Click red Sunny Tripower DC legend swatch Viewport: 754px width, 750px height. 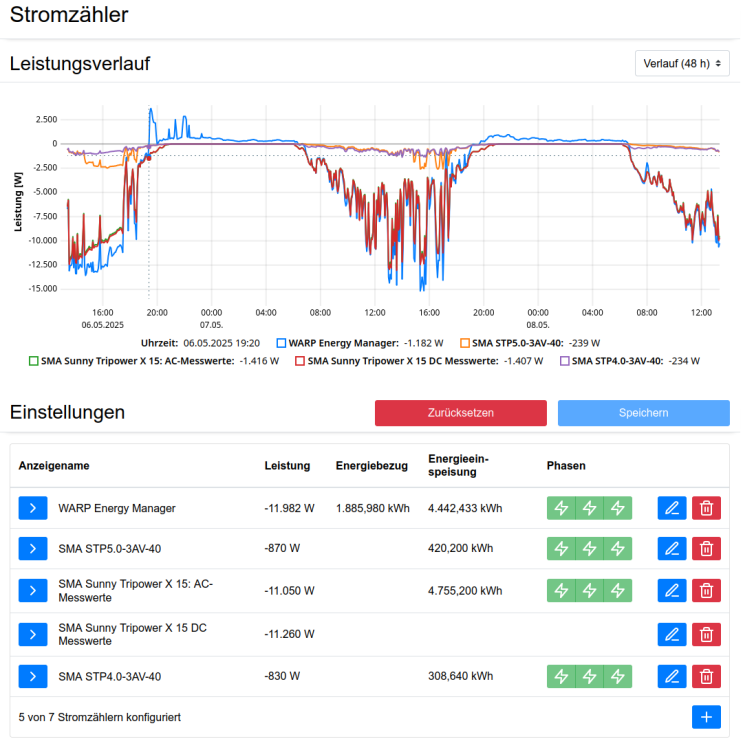pos(299,361)
